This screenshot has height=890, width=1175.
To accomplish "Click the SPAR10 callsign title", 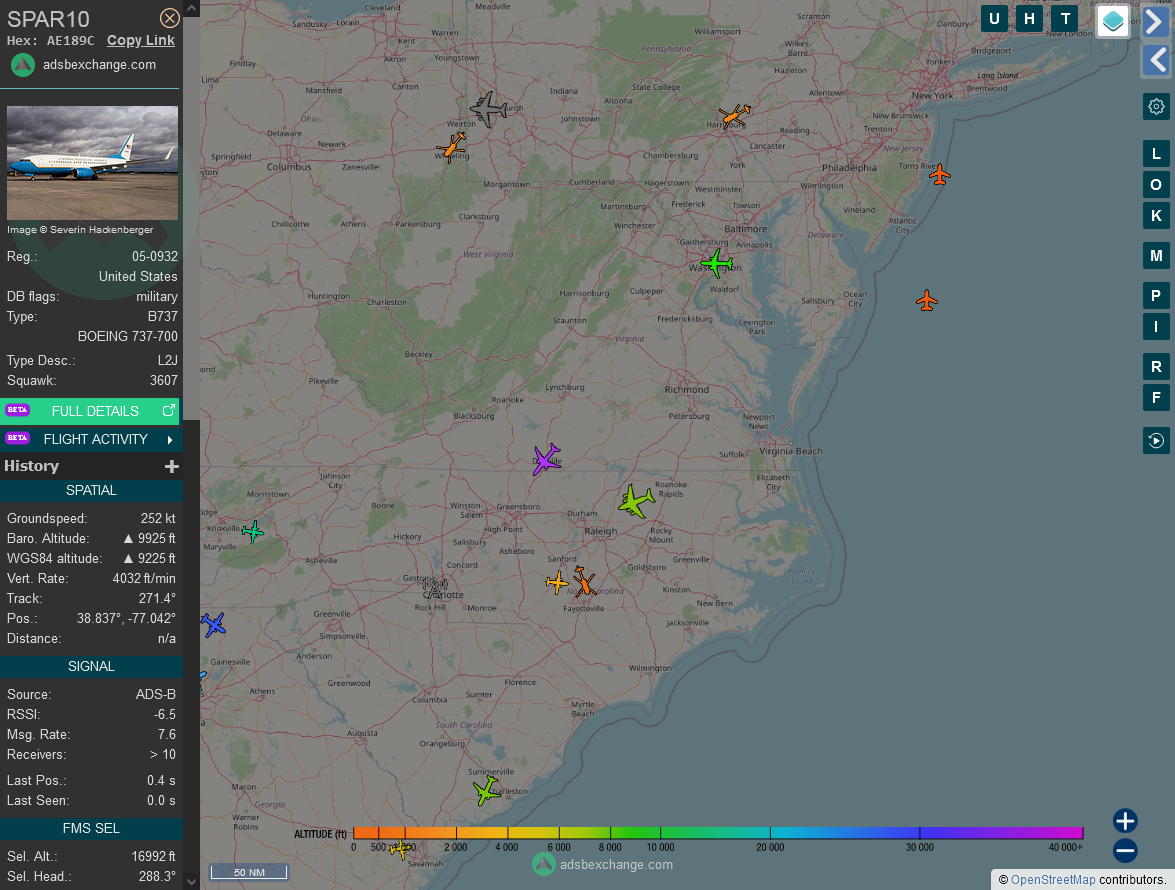I will tap(48, 19).
